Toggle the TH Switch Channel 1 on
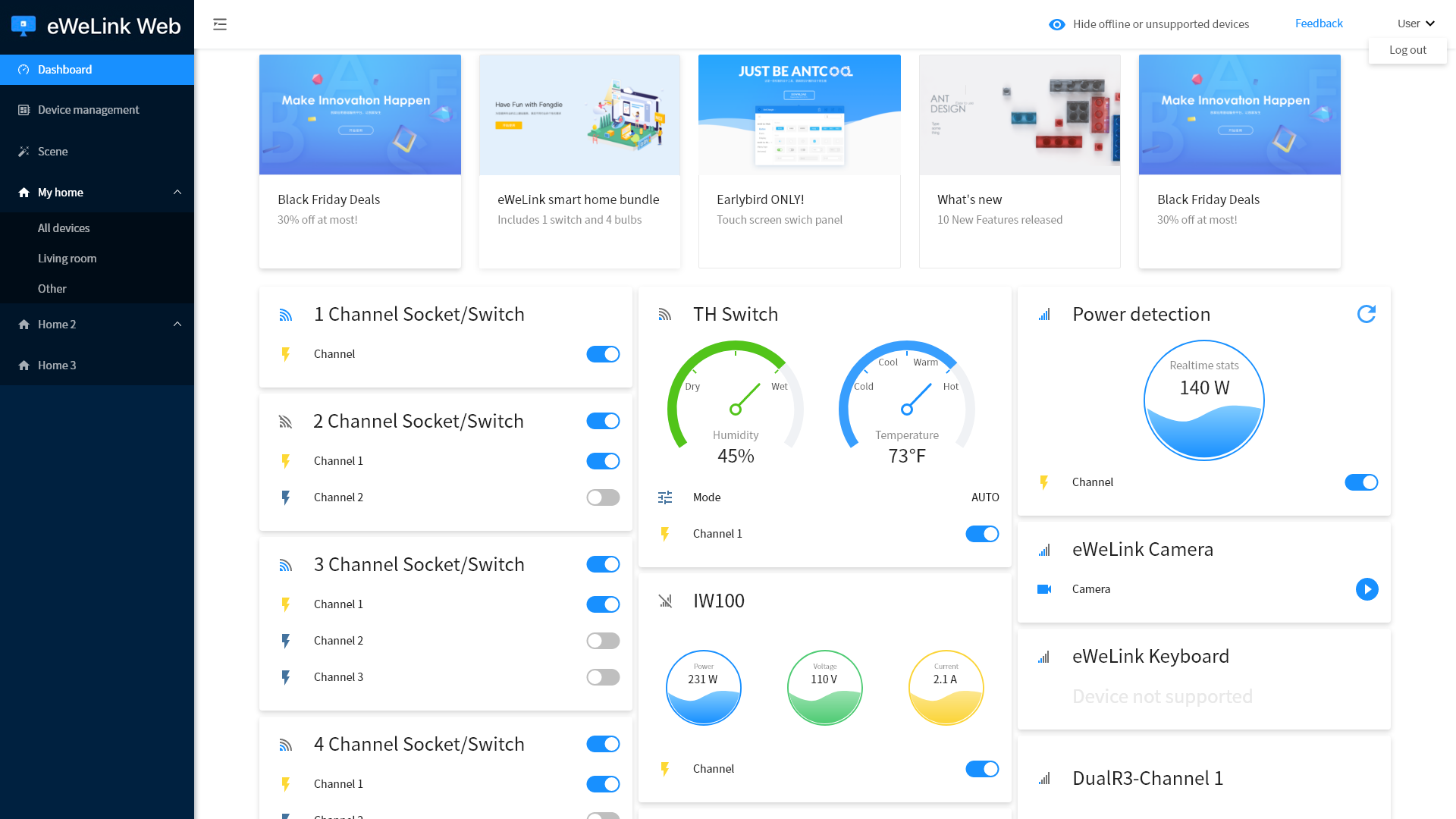Image resolution: width=1456 pixels, height=819 pixels. pos(982,534)
